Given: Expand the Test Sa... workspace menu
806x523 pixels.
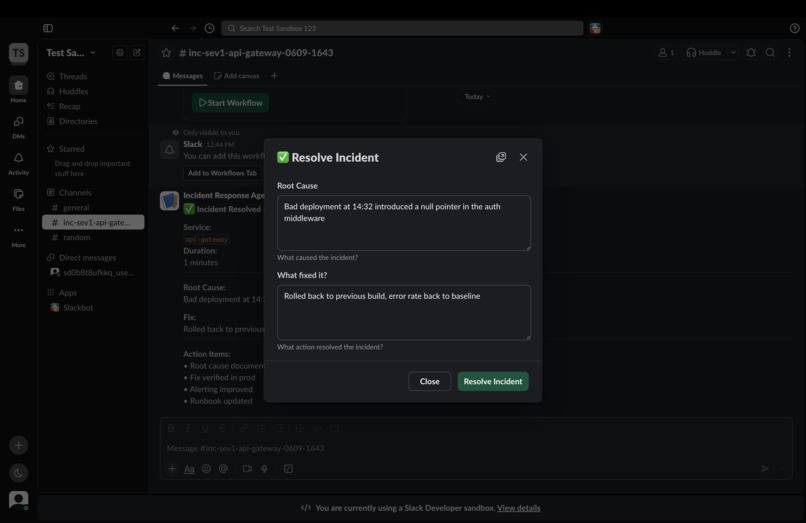Looking at the screenshot, I should (71, 52).
